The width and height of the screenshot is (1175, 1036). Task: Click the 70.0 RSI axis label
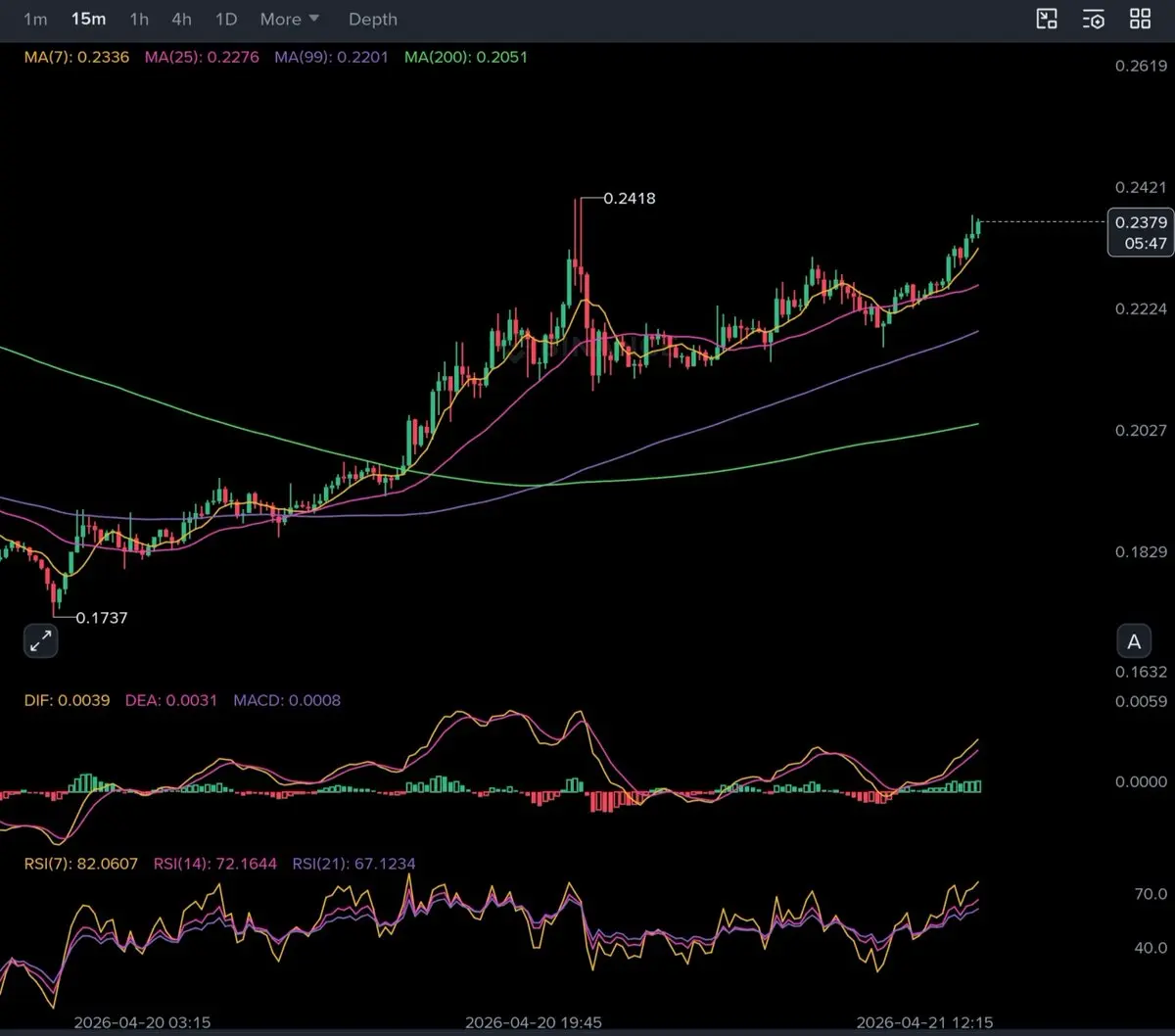pos(1150,893)
